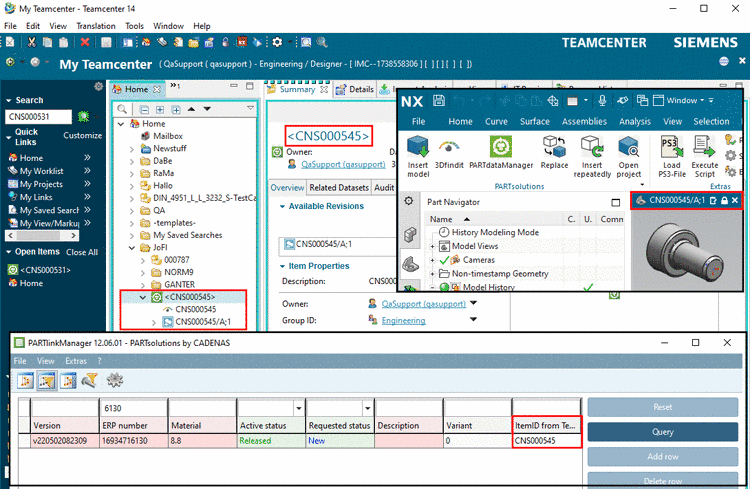Click the 3D bolt model in NX viewport
The width and height of the screenshot is (750, 489).
[685, 252]
